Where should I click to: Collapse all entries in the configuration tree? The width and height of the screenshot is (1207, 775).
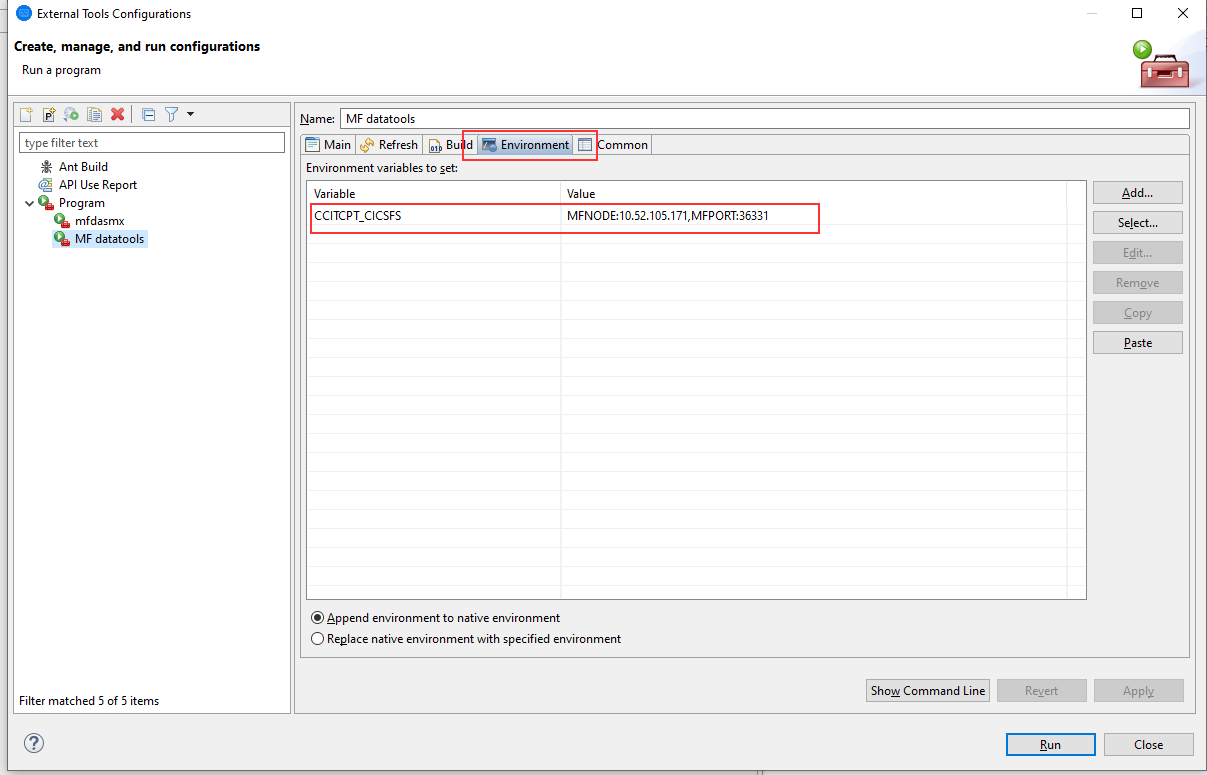[147, 114]
